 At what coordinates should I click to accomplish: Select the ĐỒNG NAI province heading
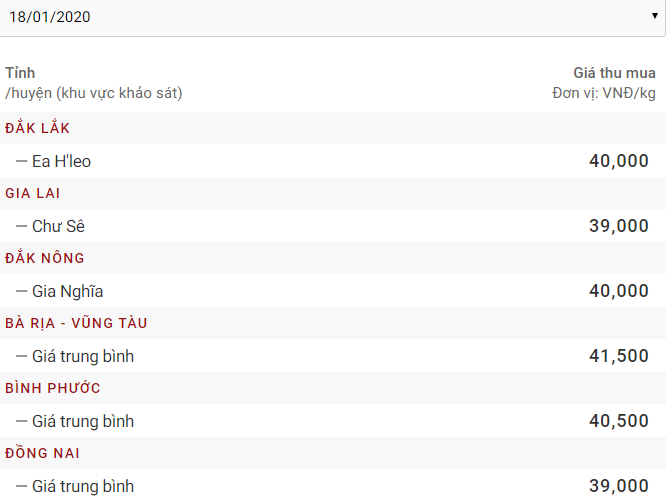[43, 453]
